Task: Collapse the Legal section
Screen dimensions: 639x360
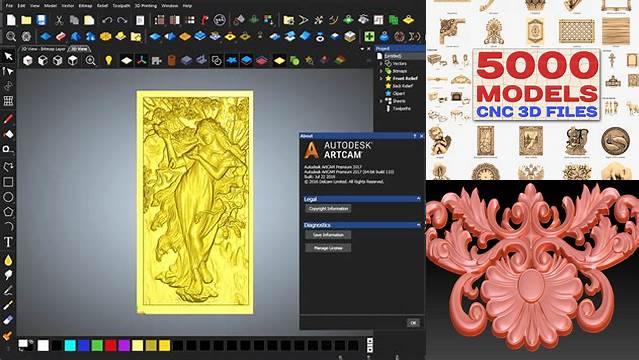Action: (419, 199)
